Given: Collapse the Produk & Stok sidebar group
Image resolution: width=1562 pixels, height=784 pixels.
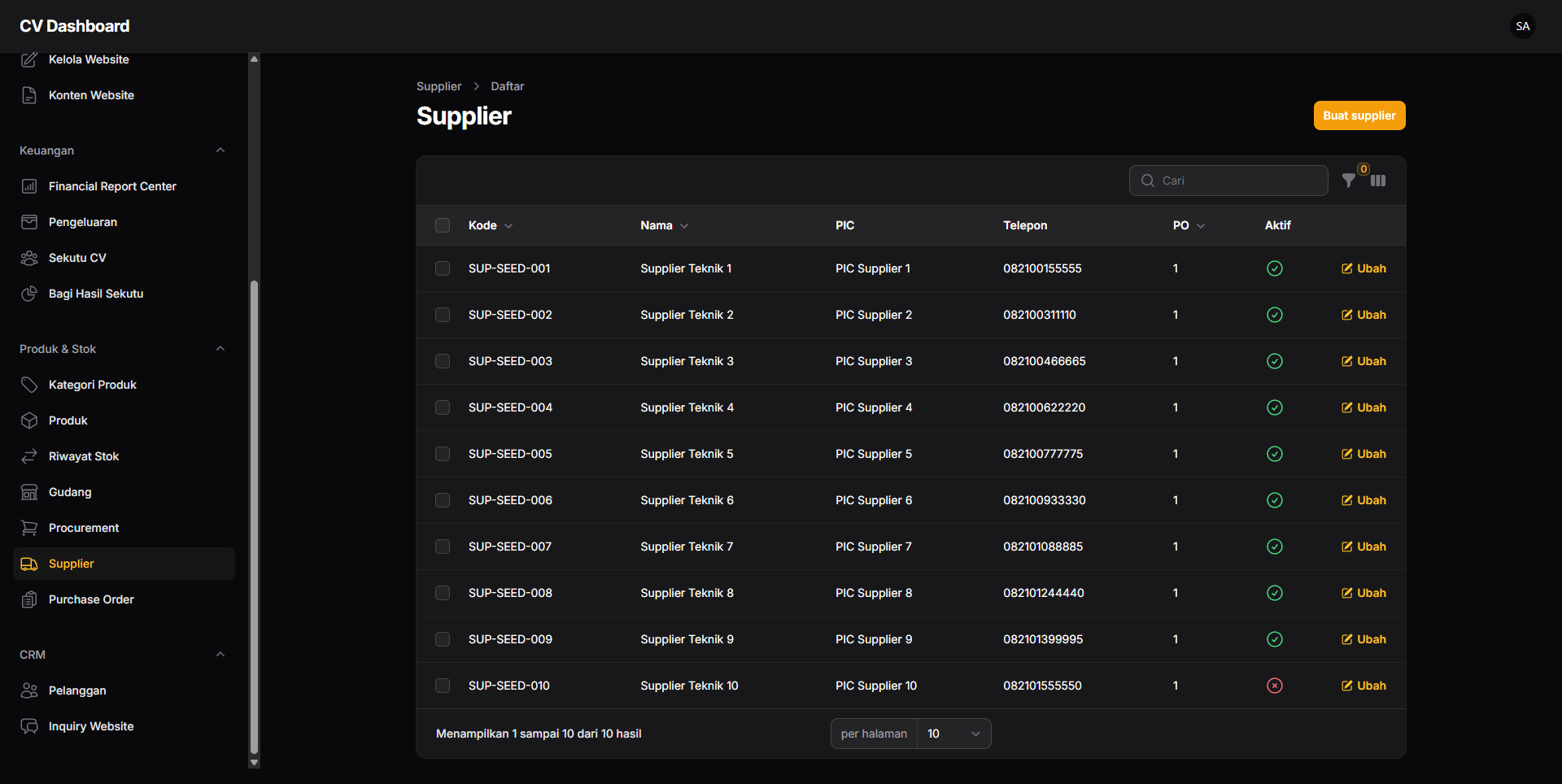Looking at the screenshot, I should tap(220, 349).
